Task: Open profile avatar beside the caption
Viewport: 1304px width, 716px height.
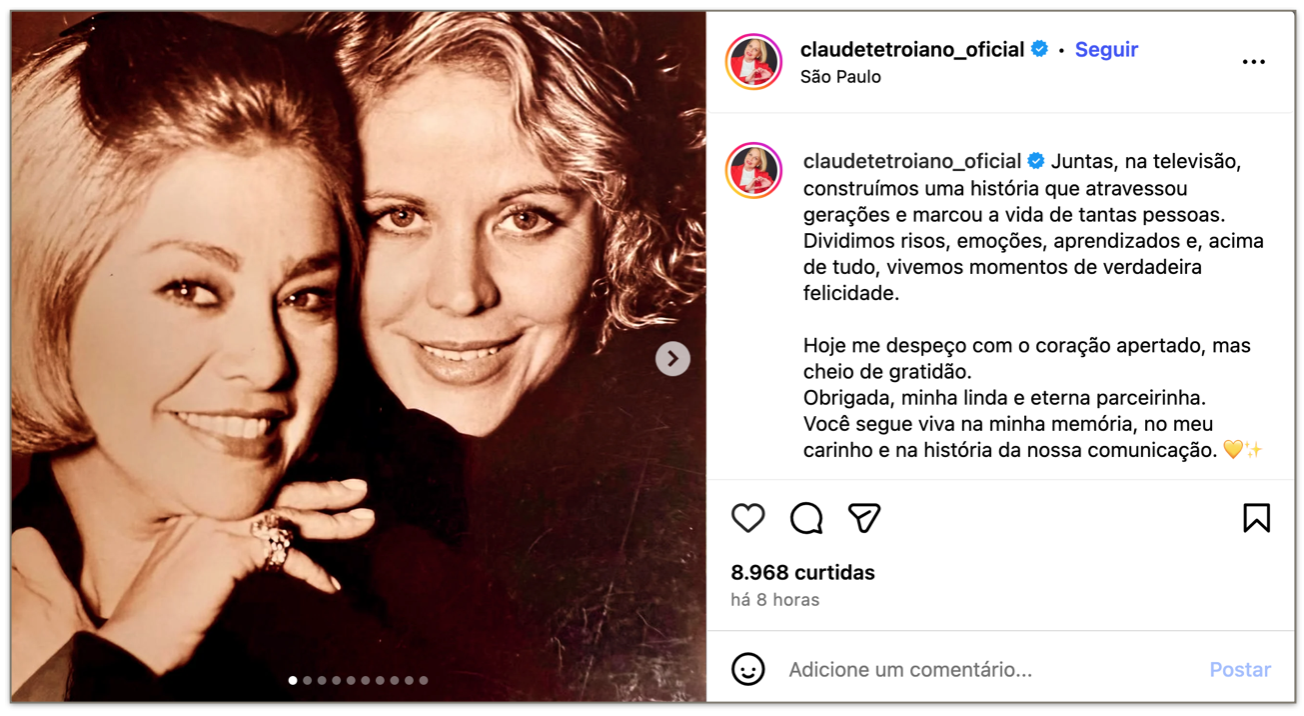Action: pyautogui.click(x=754, y=170)
